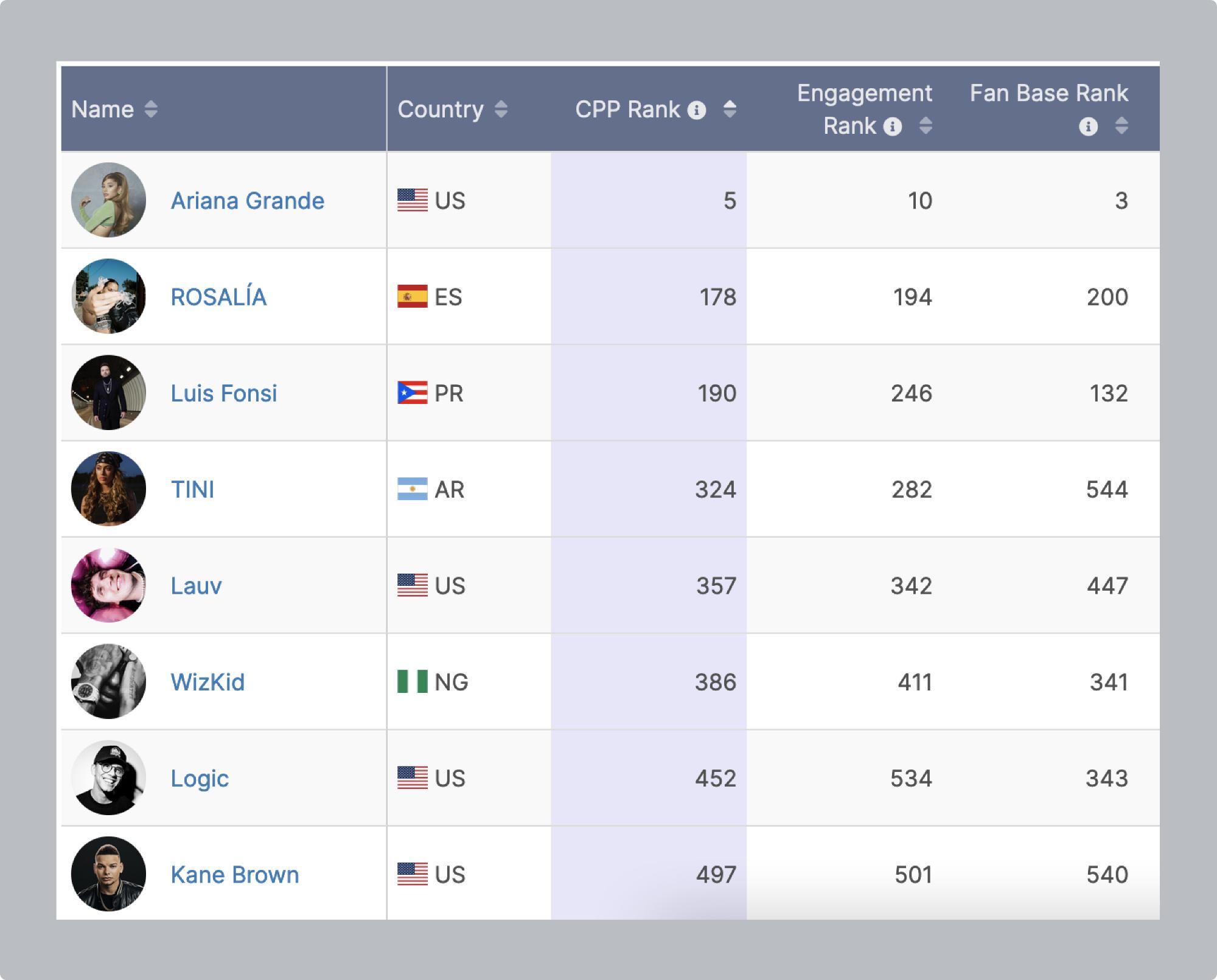
Task: Select CPP Rank value 324
Action: click(716, 490)
